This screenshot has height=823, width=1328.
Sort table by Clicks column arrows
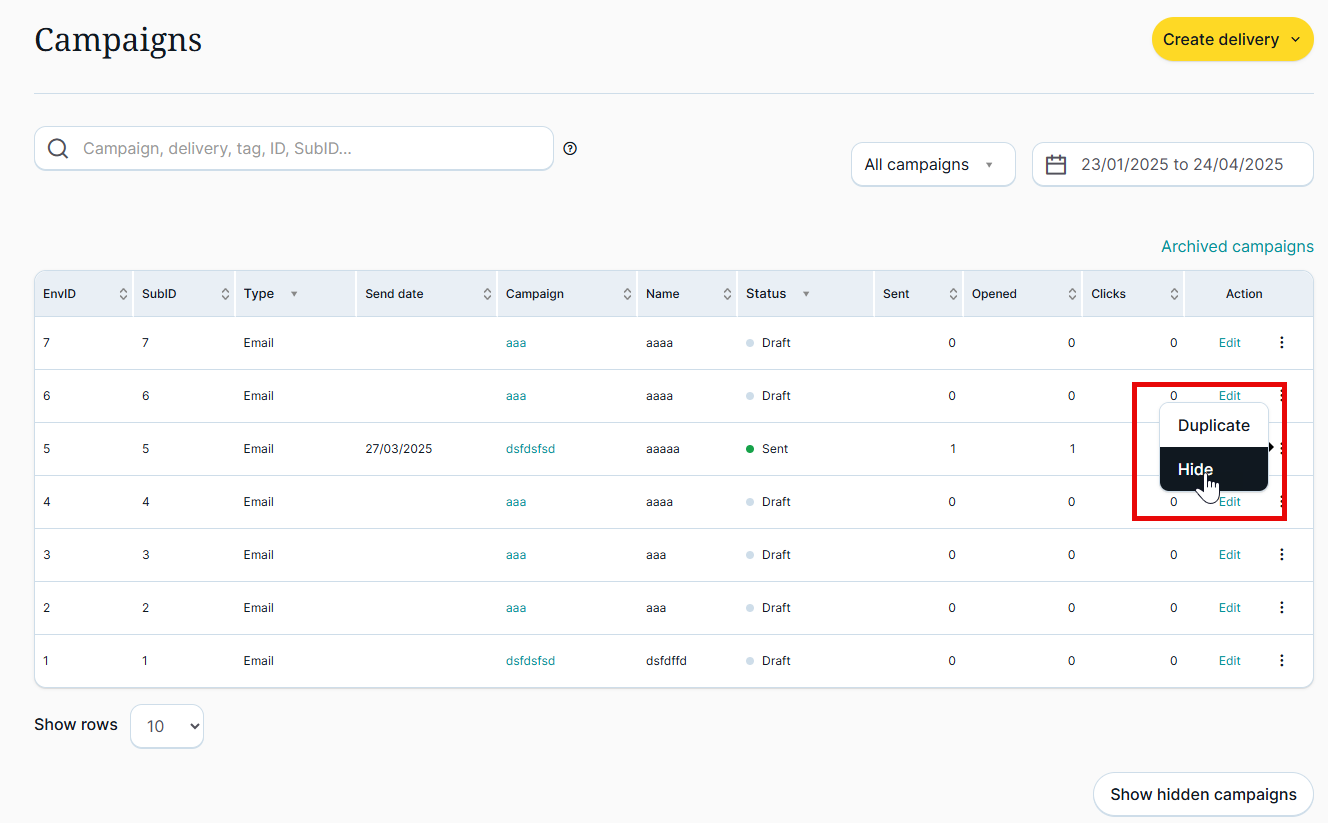point(1174,294)
